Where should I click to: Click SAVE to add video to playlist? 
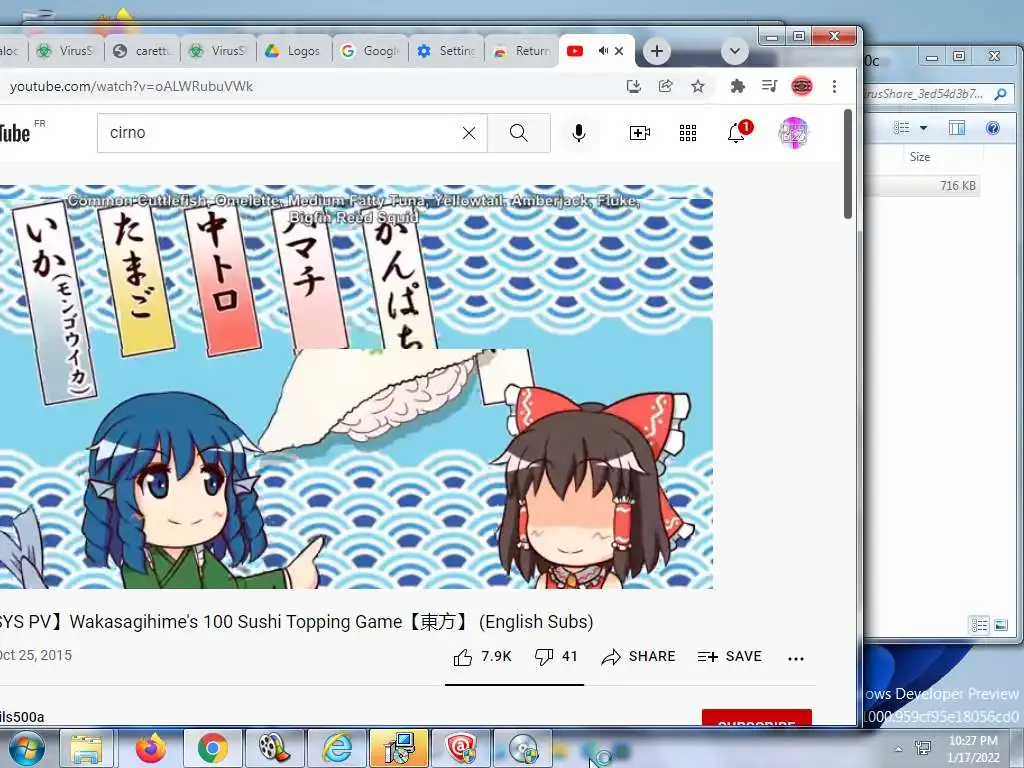(x=729, y=656)
